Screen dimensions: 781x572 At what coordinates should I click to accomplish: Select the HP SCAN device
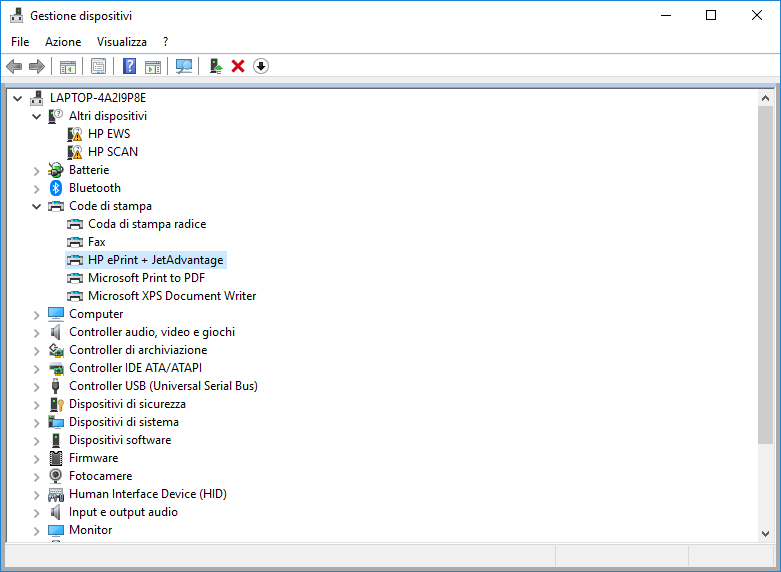pos(113,152)
